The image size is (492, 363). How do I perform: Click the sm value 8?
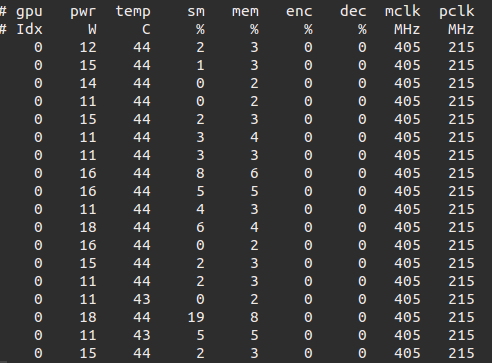tap(200, 173)
